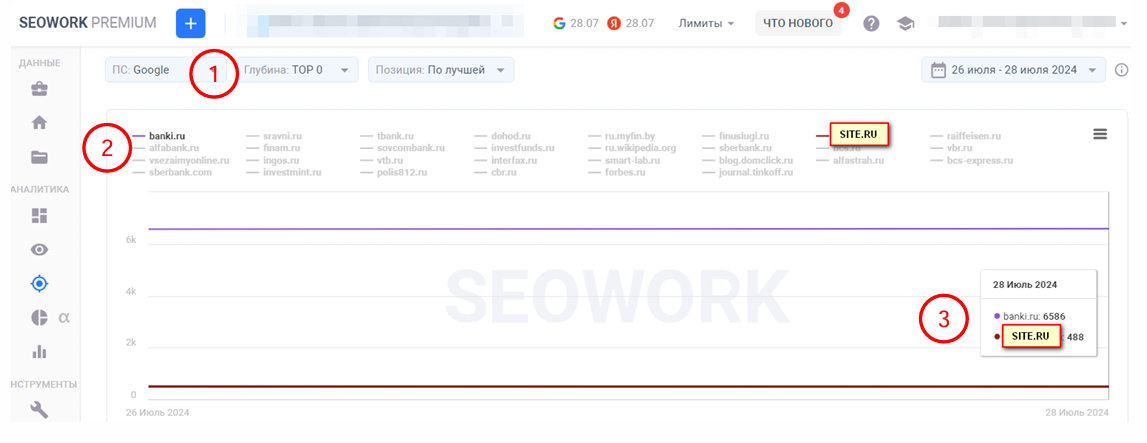
Task: Toggle sovcombank.ru series in legend
Action: point(402,148)
